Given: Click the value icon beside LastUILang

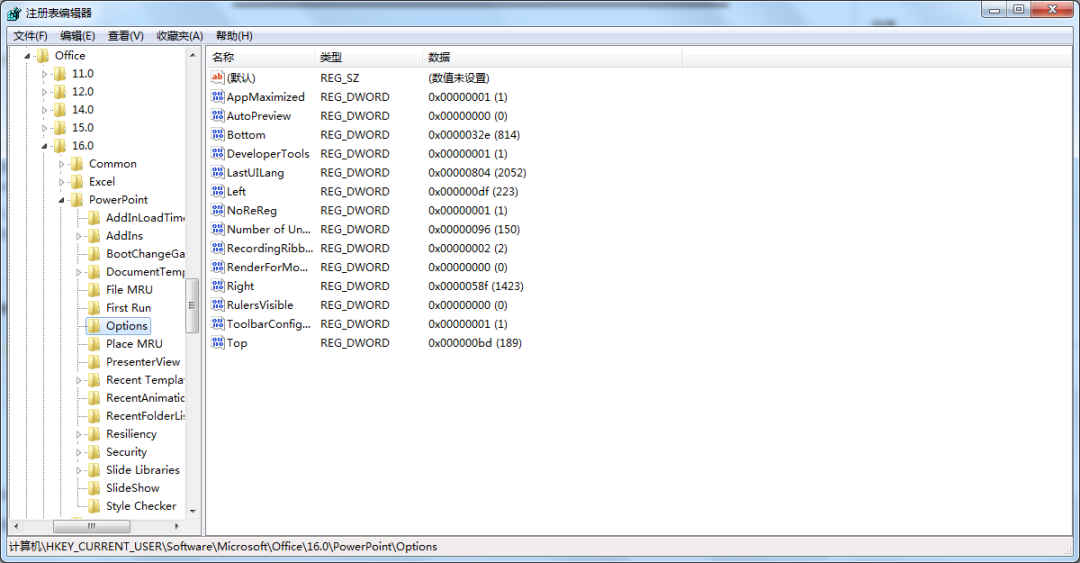Looking at the screenshot, I should tap(218, 172).
